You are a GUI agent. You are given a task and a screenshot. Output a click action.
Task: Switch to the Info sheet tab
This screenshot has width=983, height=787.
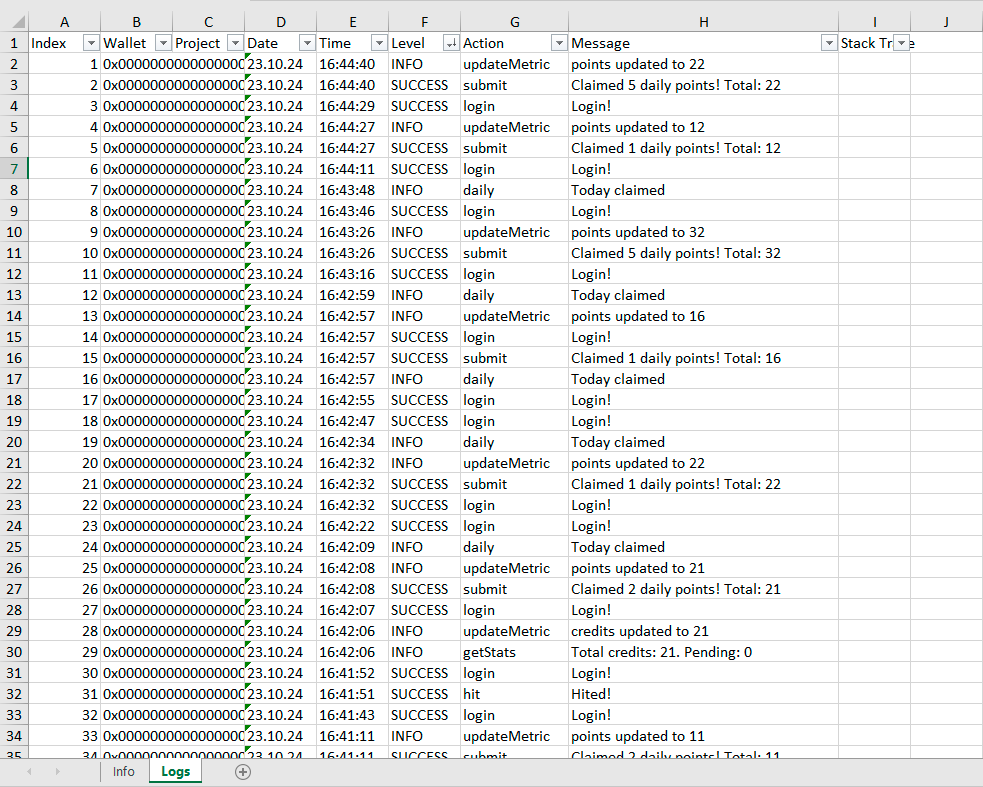[124, 771]
